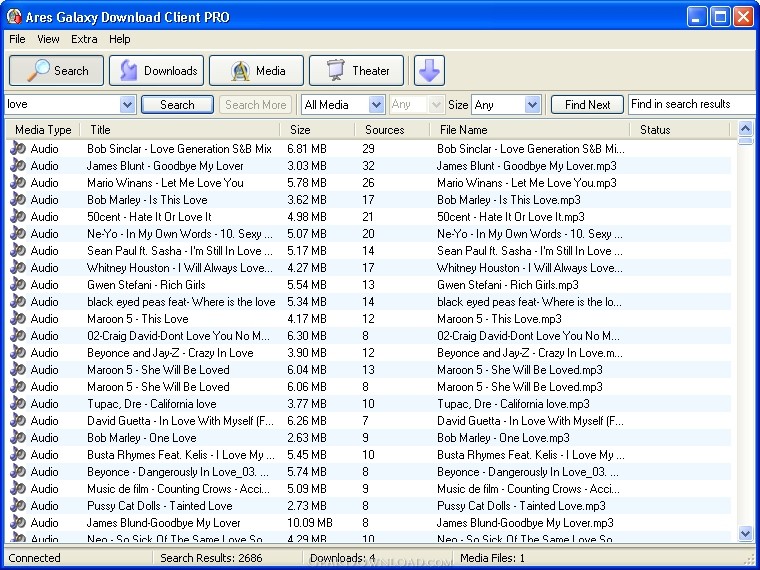The image size is (760, 570).
Task: Sort results by Size column header
Action: click(x=317, y=129)
